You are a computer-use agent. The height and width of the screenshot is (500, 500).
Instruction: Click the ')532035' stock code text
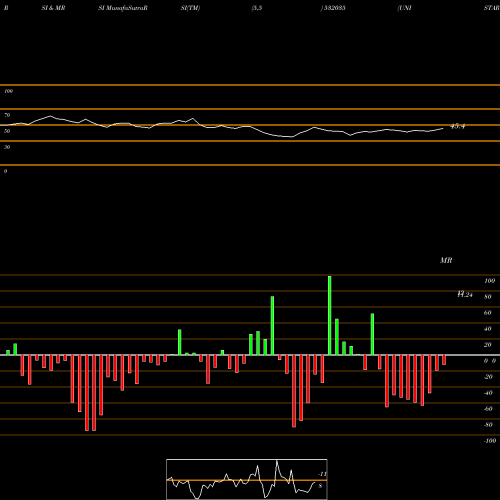pos(333,8)
